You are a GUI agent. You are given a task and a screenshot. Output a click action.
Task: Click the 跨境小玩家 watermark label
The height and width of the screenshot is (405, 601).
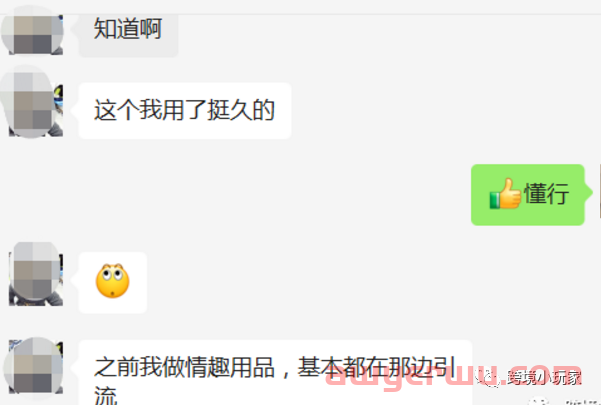(x=544, y=378)
